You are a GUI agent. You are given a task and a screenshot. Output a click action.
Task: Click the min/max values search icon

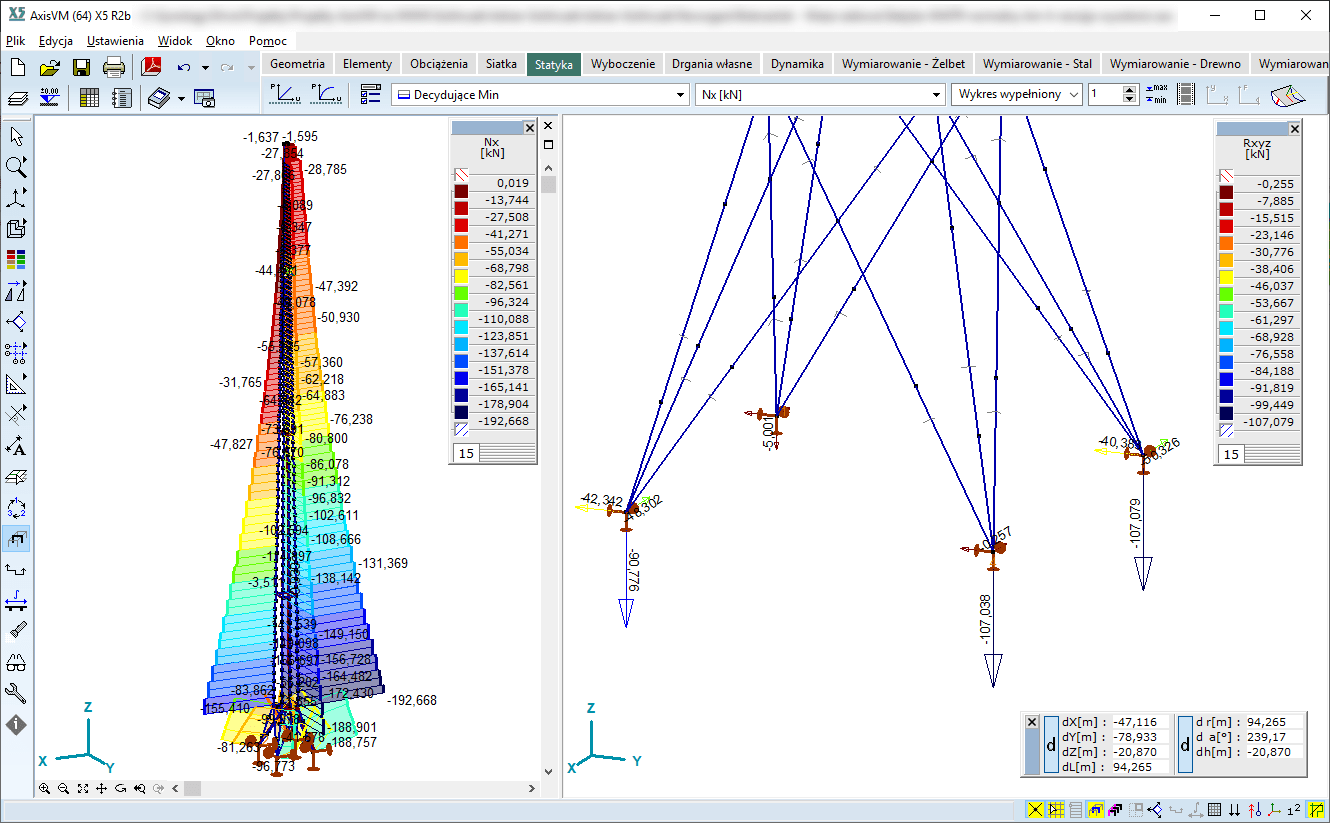click(x=1156, y=94)
